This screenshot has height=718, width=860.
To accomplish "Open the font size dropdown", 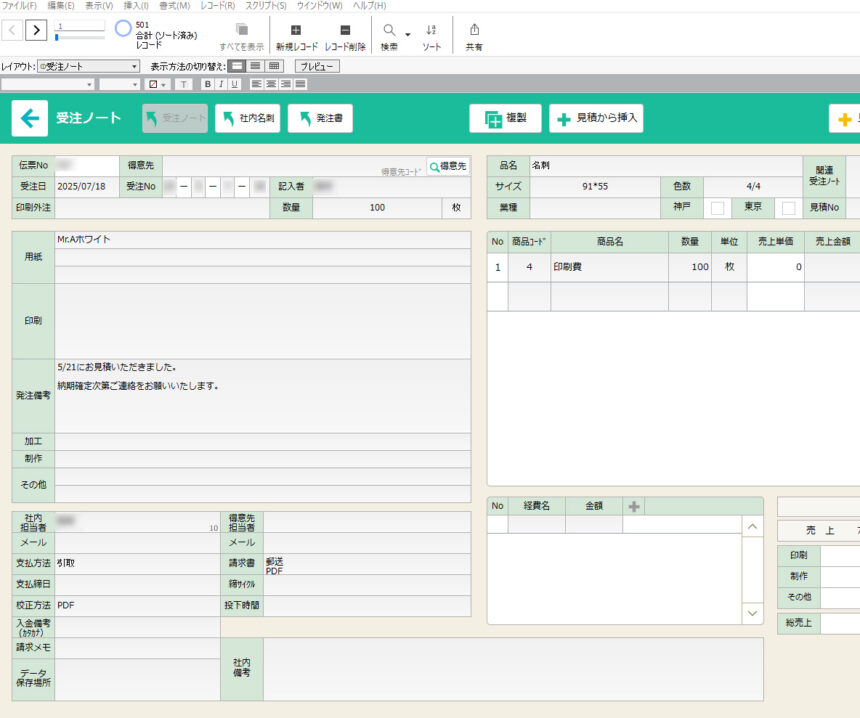I will (120, 84).
